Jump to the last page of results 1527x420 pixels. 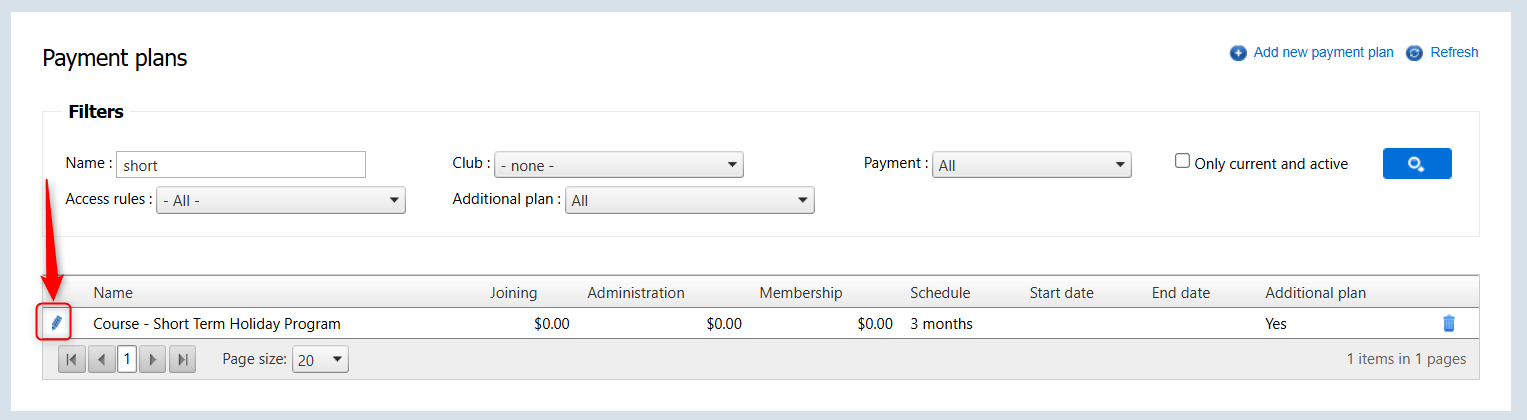click(x=182, y=360)
